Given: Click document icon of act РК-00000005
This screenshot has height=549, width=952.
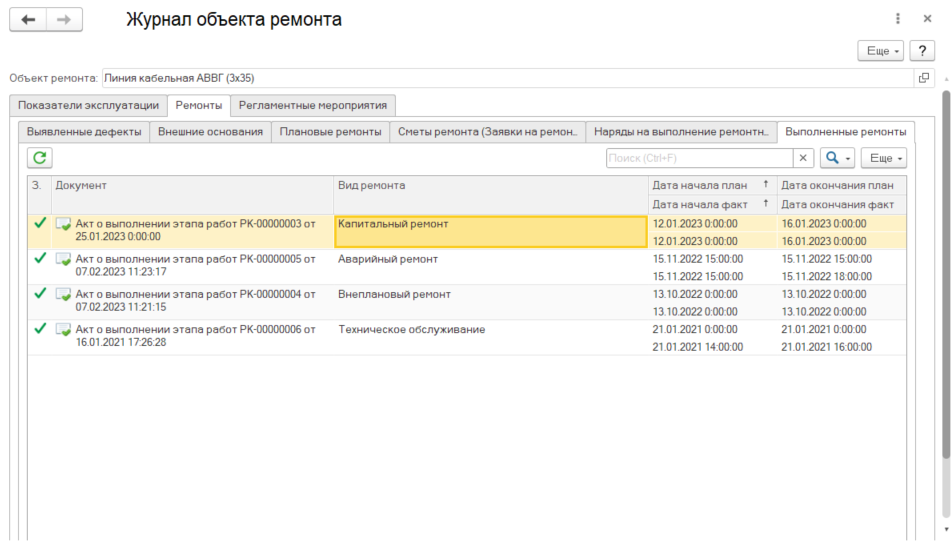Looking at the screenshot, I should point(63,259).
